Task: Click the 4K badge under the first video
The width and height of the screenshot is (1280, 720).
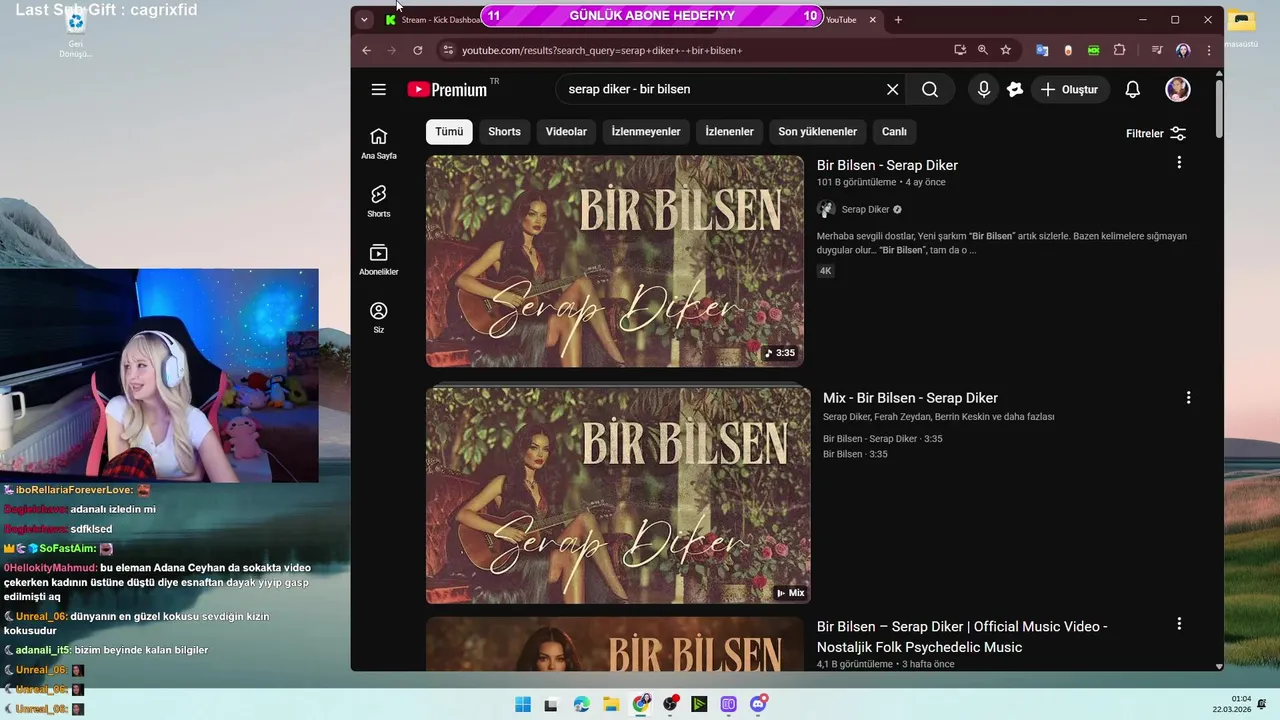Action: (x=825, y=271)
